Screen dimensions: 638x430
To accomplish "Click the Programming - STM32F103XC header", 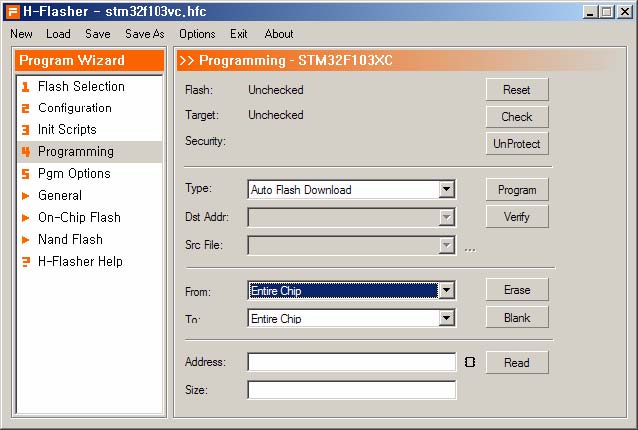I will point(401,61).
